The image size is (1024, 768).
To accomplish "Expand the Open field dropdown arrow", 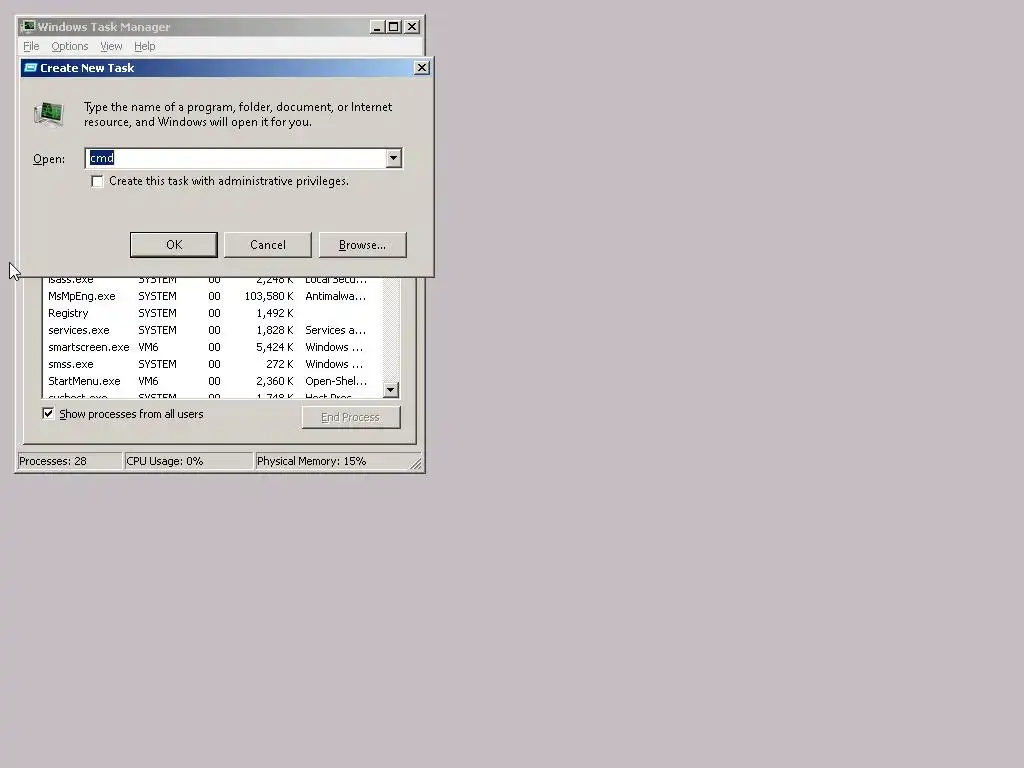I will coord(393,158).
